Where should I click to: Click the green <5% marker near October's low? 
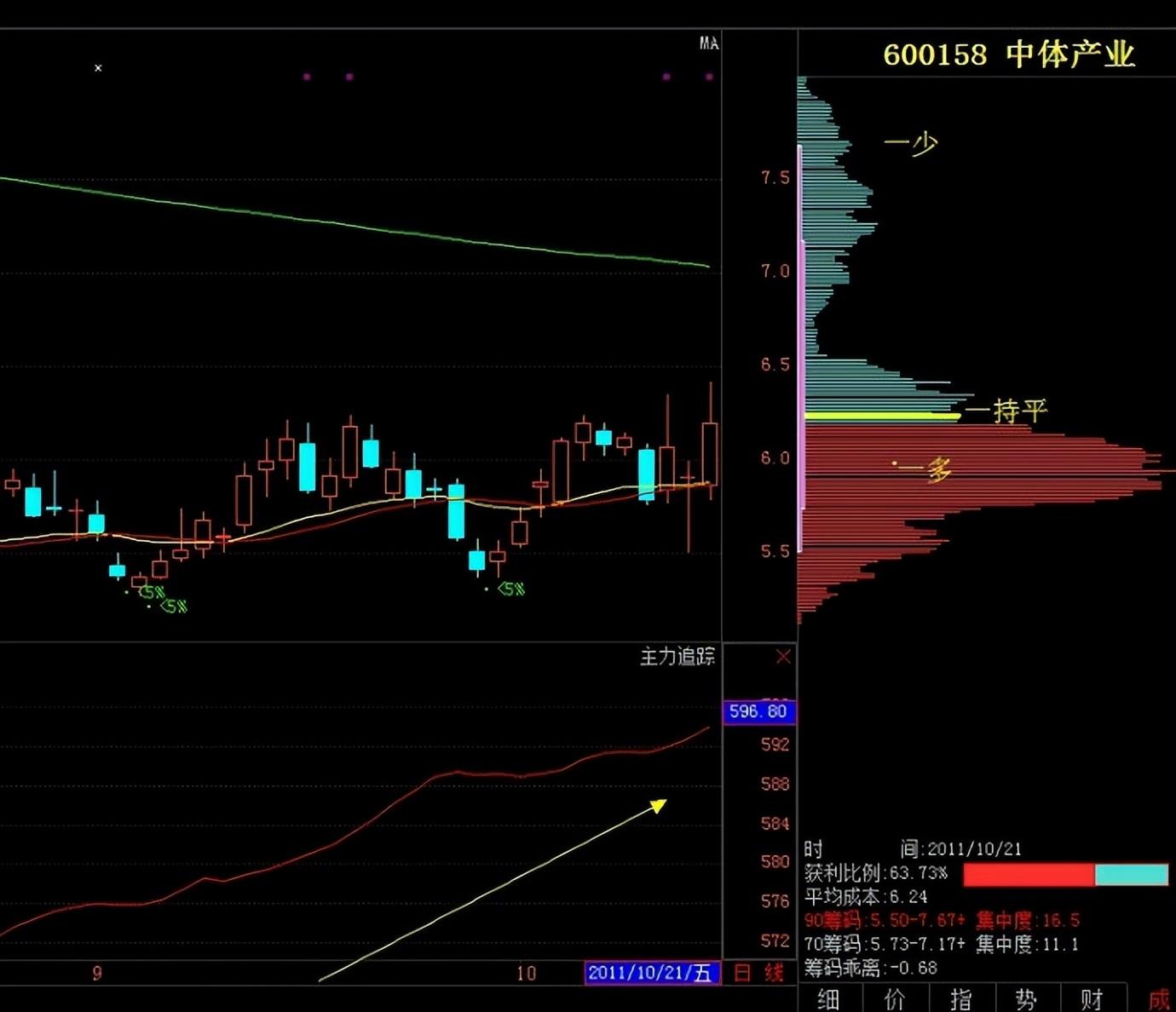(x=511, y=589)
